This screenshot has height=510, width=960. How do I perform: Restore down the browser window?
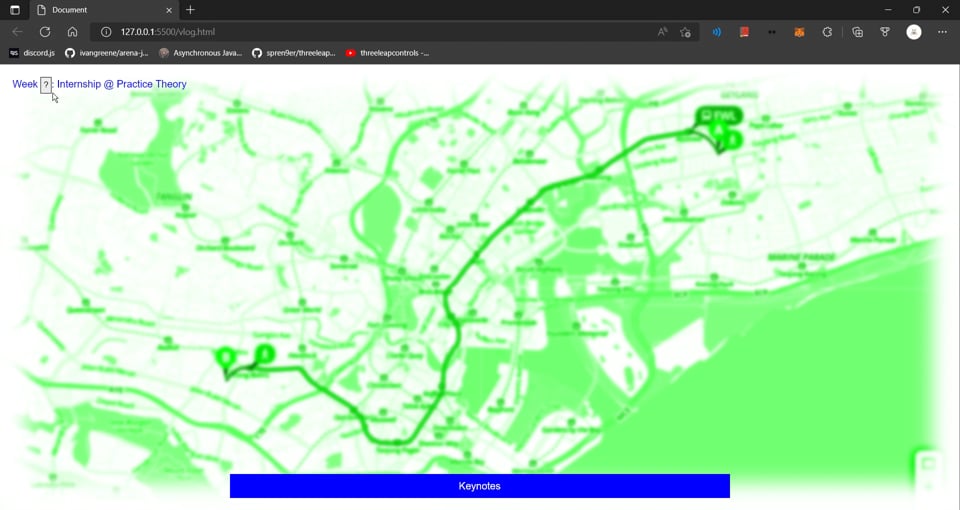coord(916,10)
